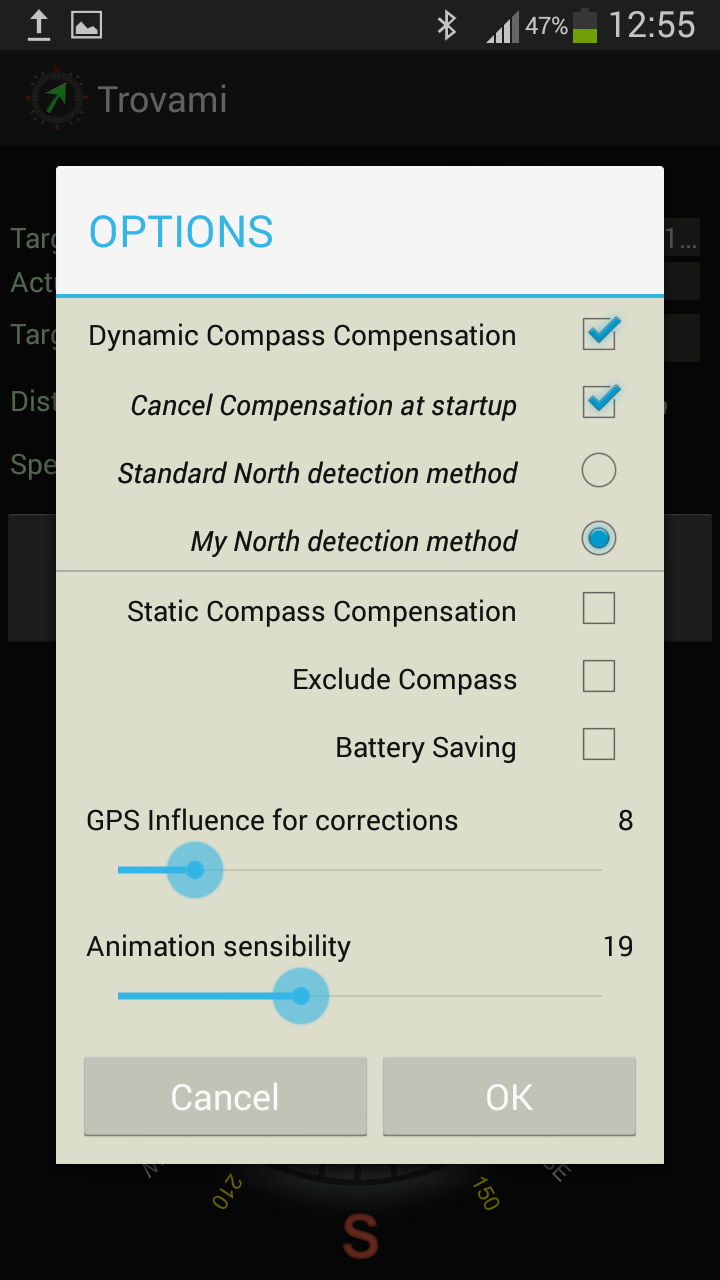Screen dimensions: 720x1280
Task: Tap the upload arrow status icon
Action: 38,25
